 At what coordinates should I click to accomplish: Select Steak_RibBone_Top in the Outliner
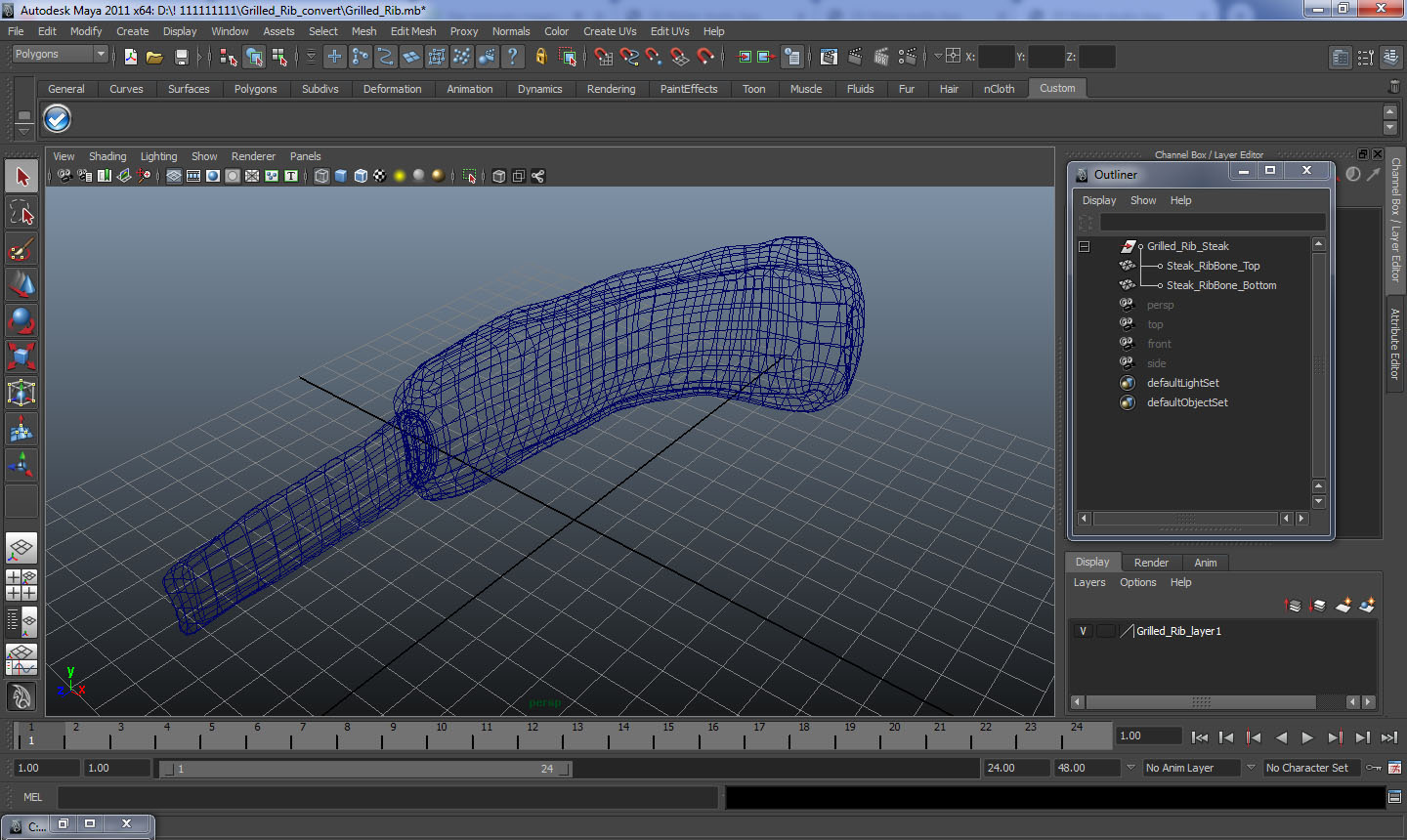(1213, 266)
